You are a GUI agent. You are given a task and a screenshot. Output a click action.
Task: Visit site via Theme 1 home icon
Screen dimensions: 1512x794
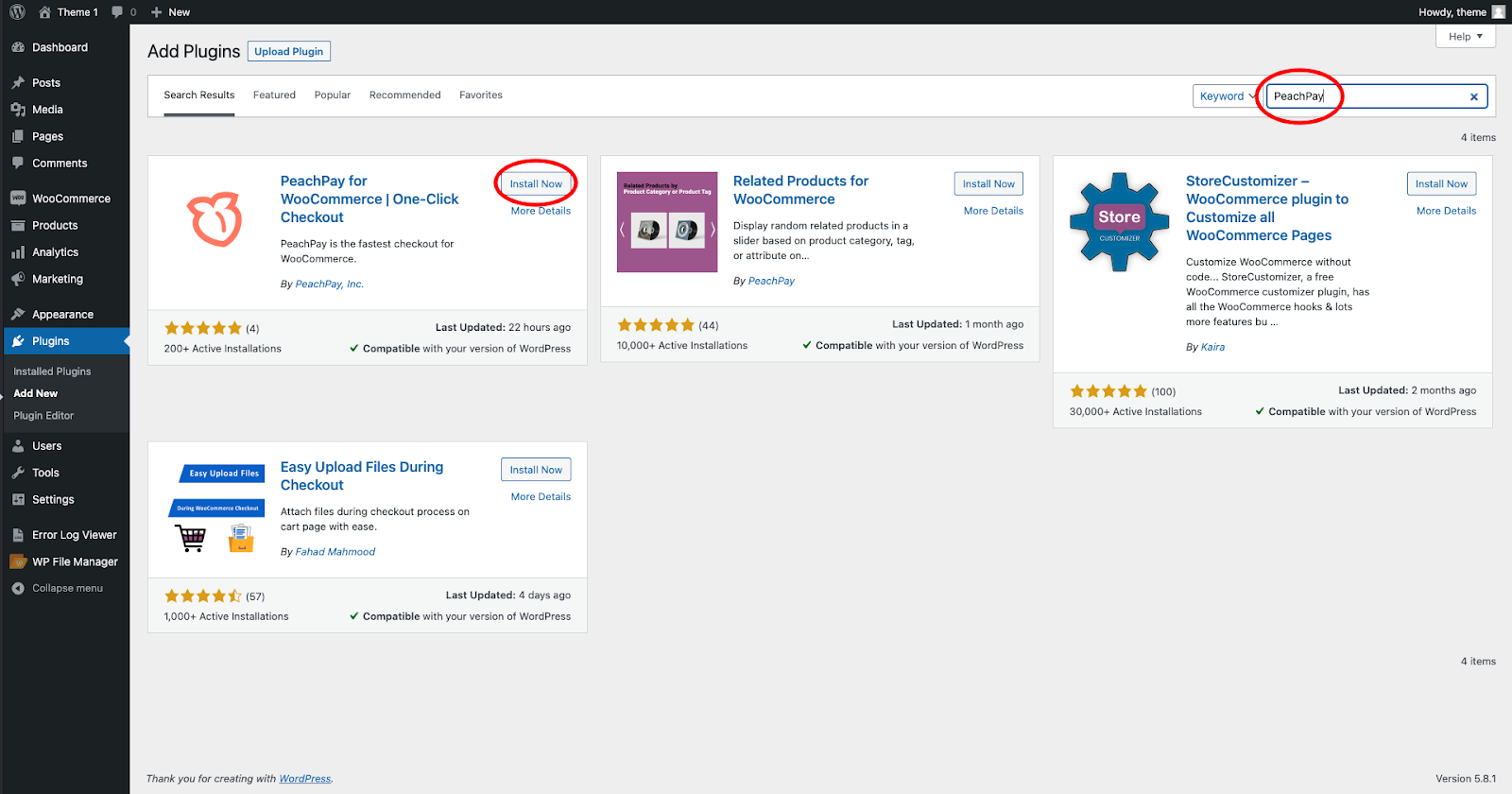[x=44, y=12]
